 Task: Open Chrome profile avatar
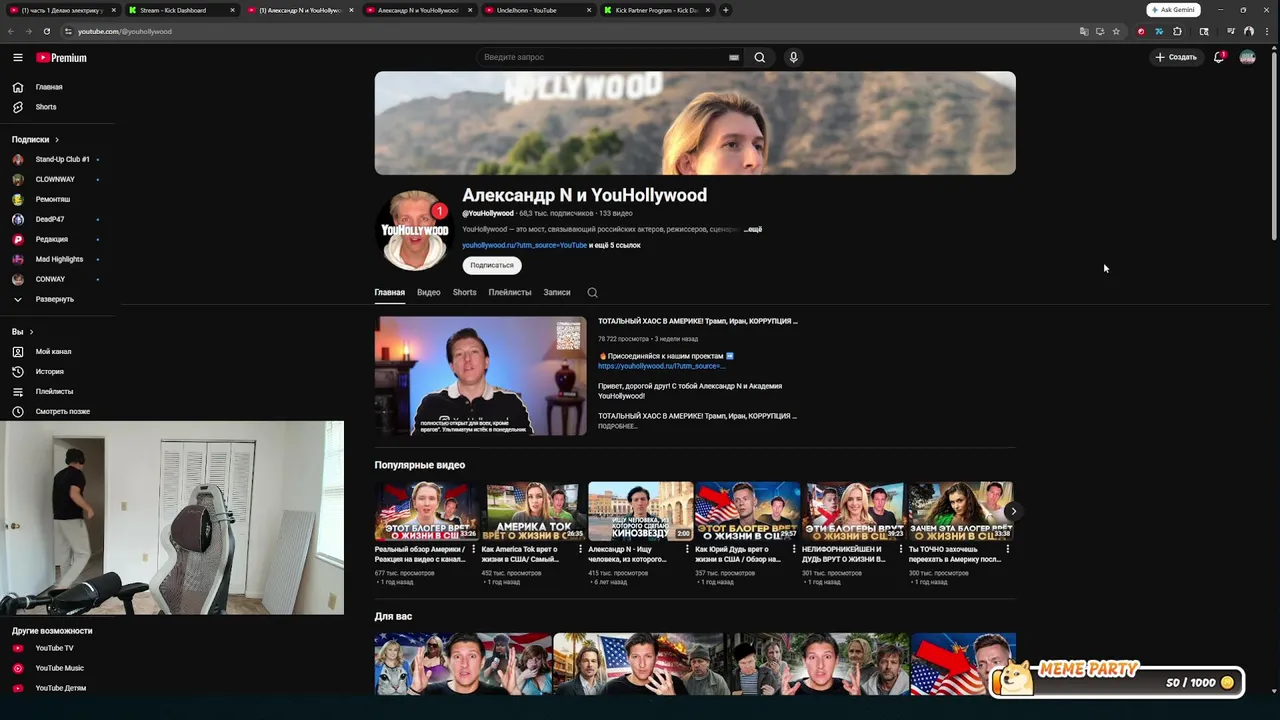[x=1249, y=31]
